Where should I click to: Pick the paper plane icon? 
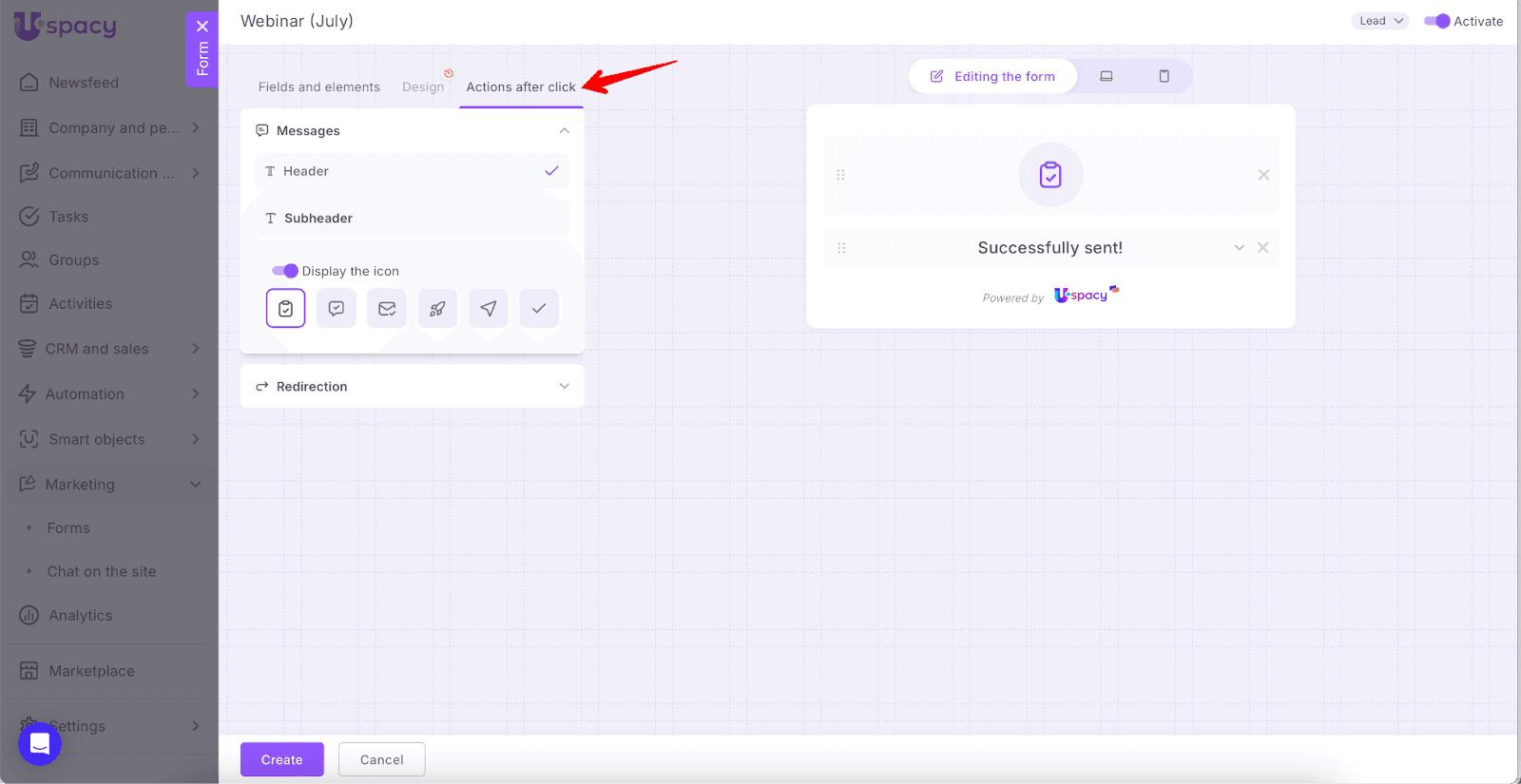pos(489,309)
